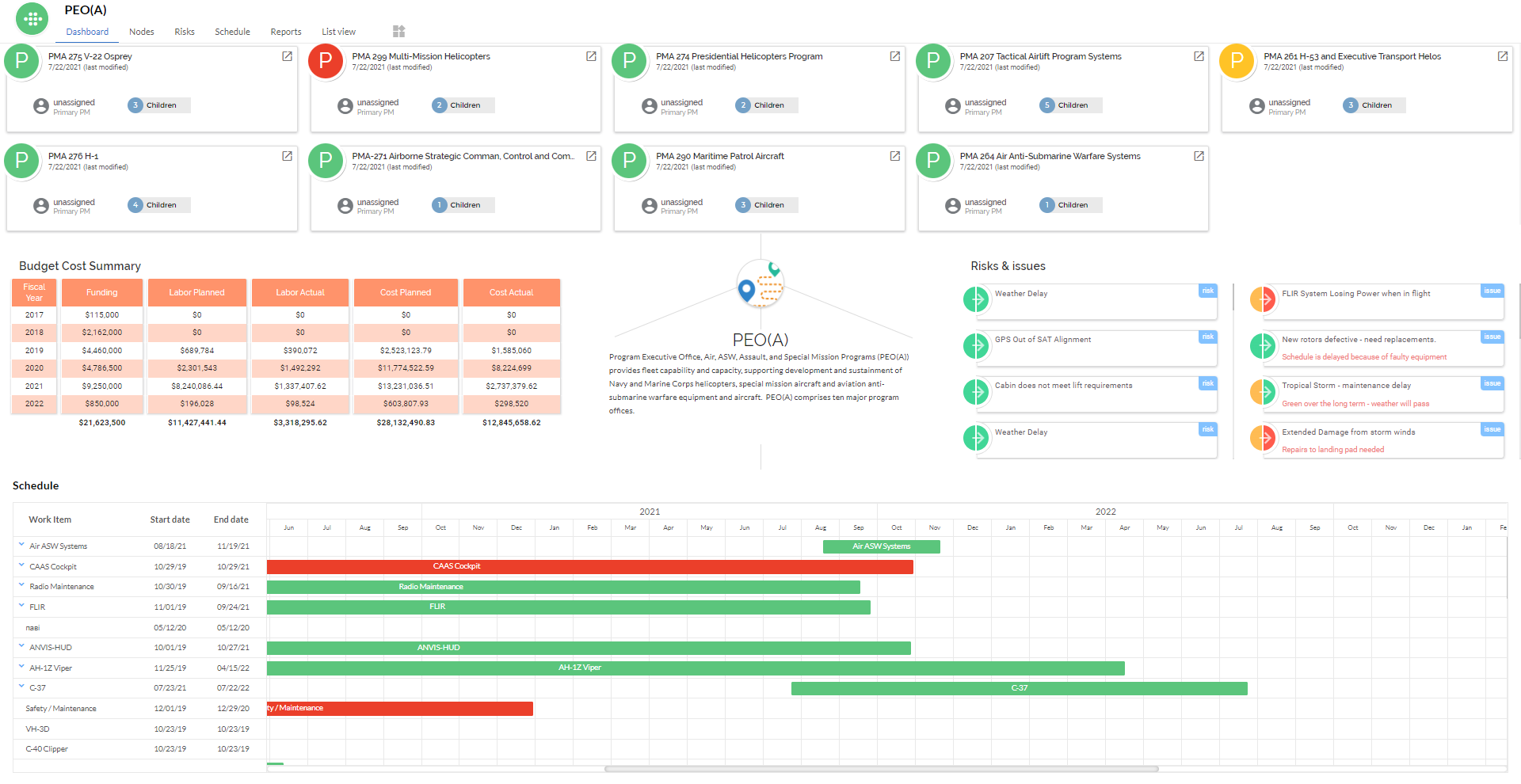Show Children of PMA 276 H-1

click(x=159, y=205)
